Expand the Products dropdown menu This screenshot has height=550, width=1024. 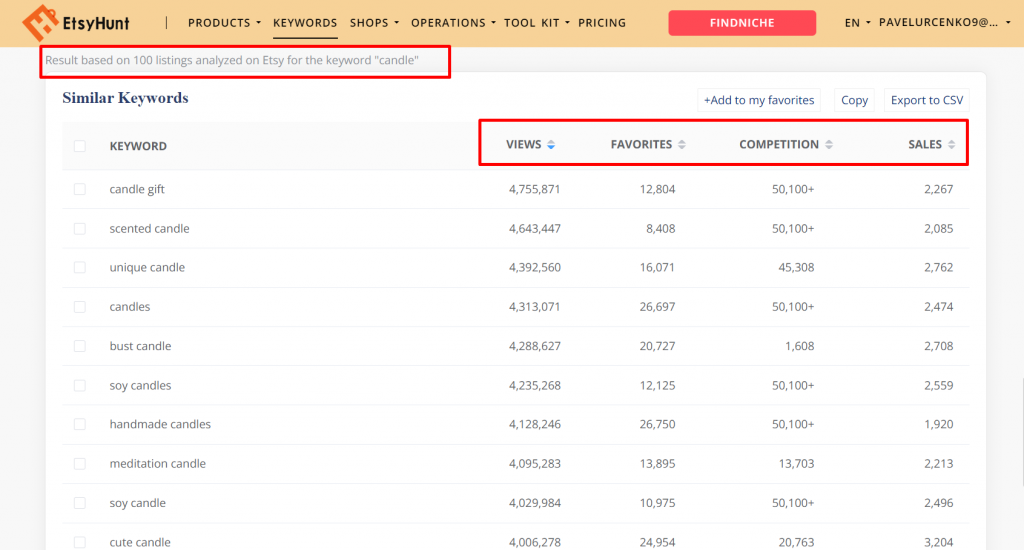(224, 22)
